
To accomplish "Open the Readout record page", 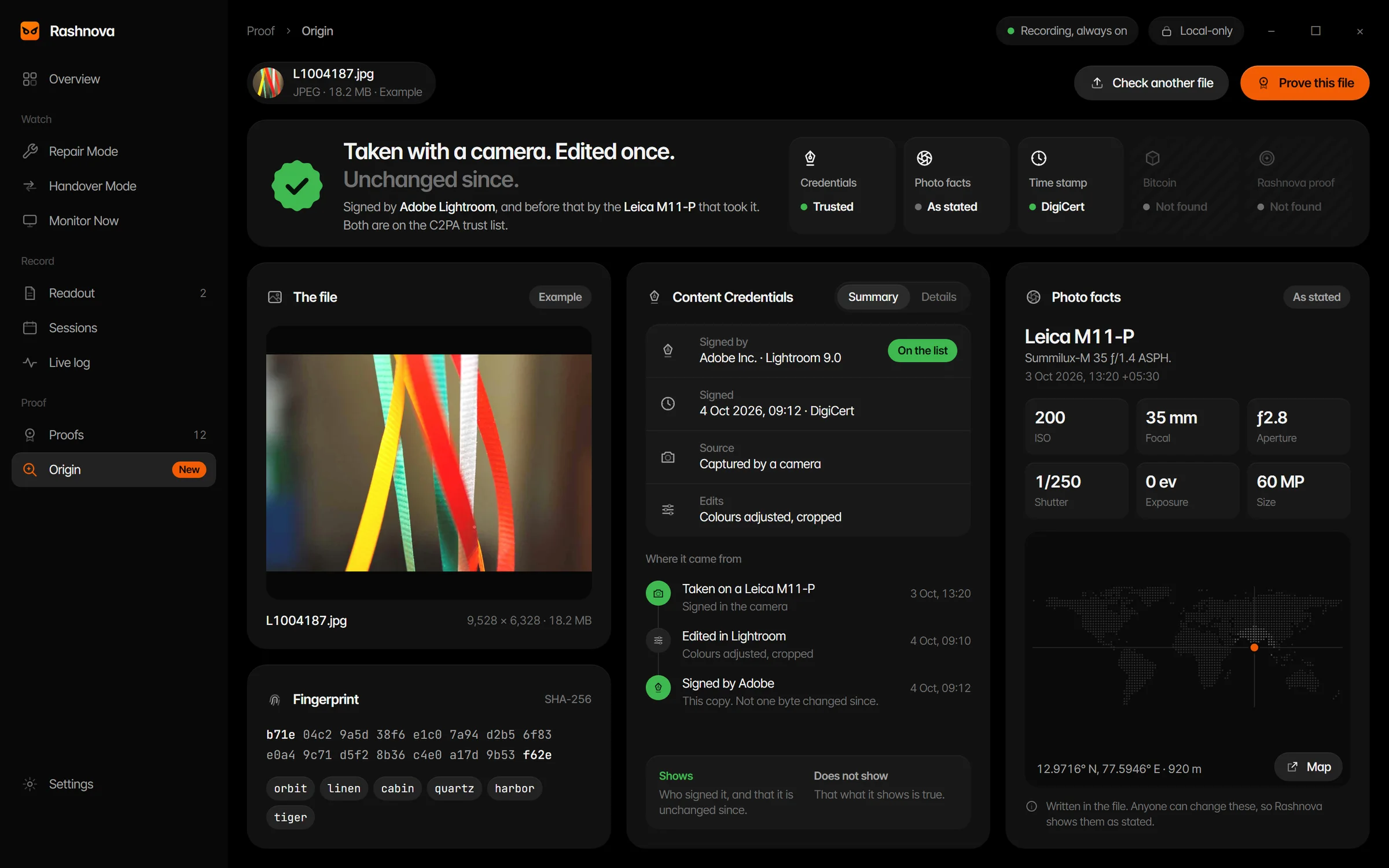I will click(114, 293).
